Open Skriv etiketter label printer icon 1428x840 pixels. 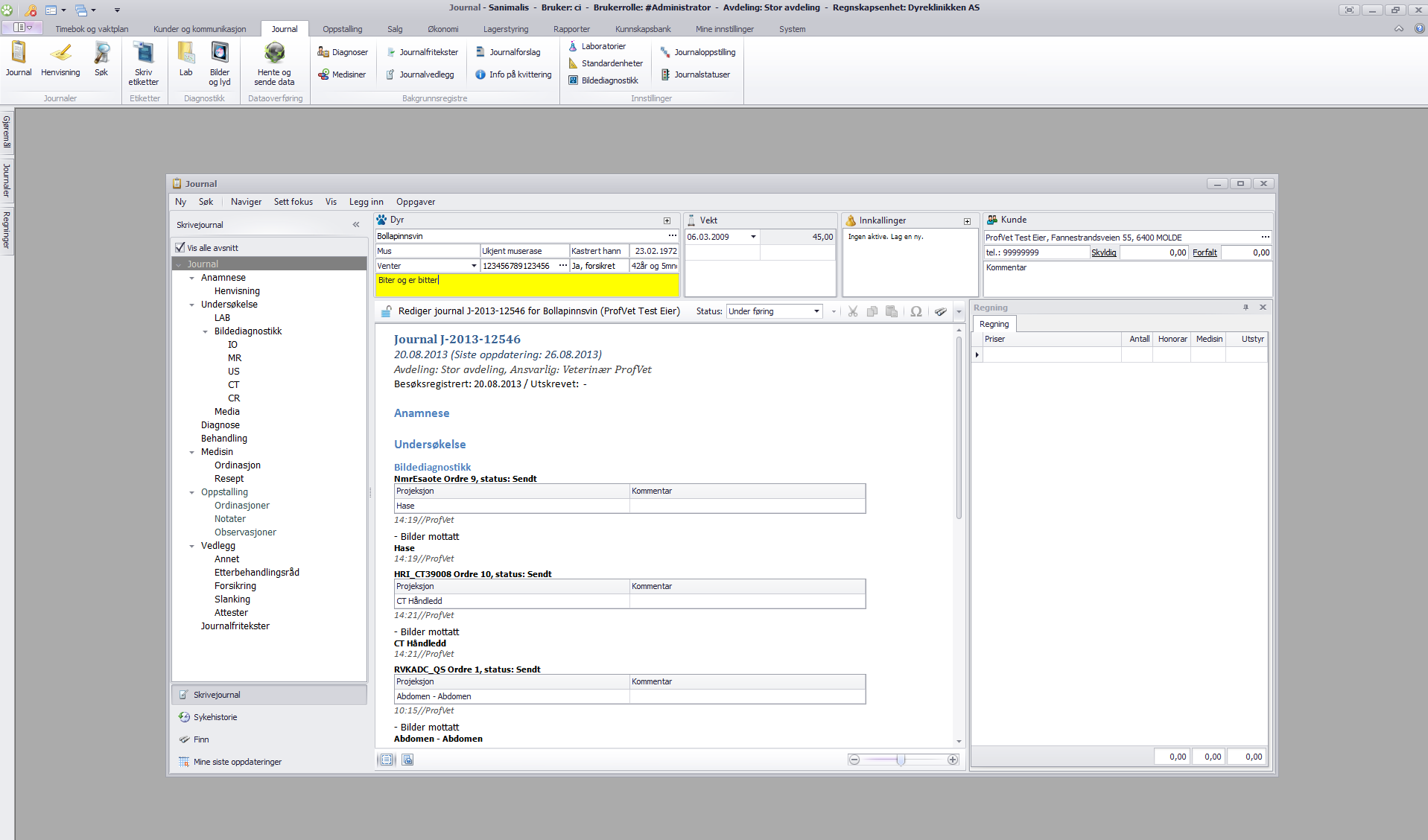(x=143, y=63)
